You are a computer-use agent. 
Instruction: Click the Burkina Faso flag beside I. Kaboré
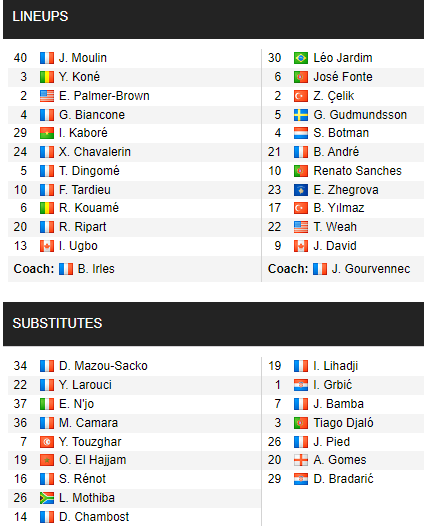(47, 133)
